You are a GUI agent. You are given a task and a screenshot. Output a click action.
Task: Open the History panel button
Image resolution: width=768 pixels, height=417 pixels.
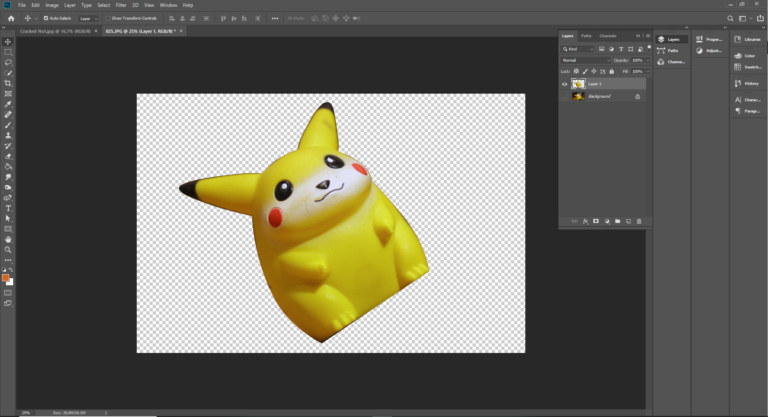pos(747,83)
